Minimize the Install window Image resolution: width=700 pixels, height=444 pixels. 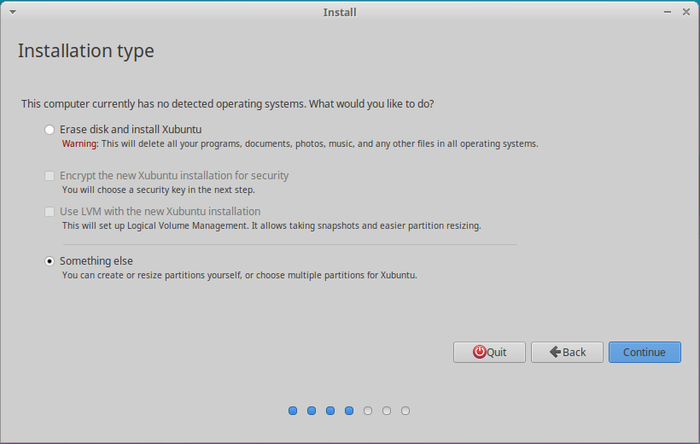coord(667,12)
